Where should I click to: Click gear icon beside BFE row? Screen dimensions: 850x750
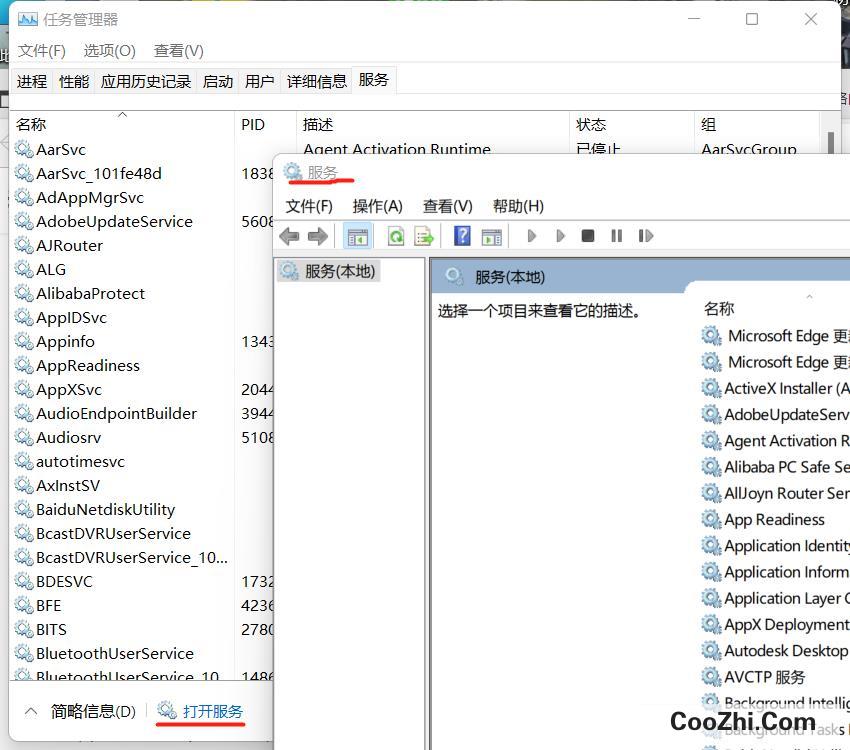pyautogui.click(x=24, y=605)
